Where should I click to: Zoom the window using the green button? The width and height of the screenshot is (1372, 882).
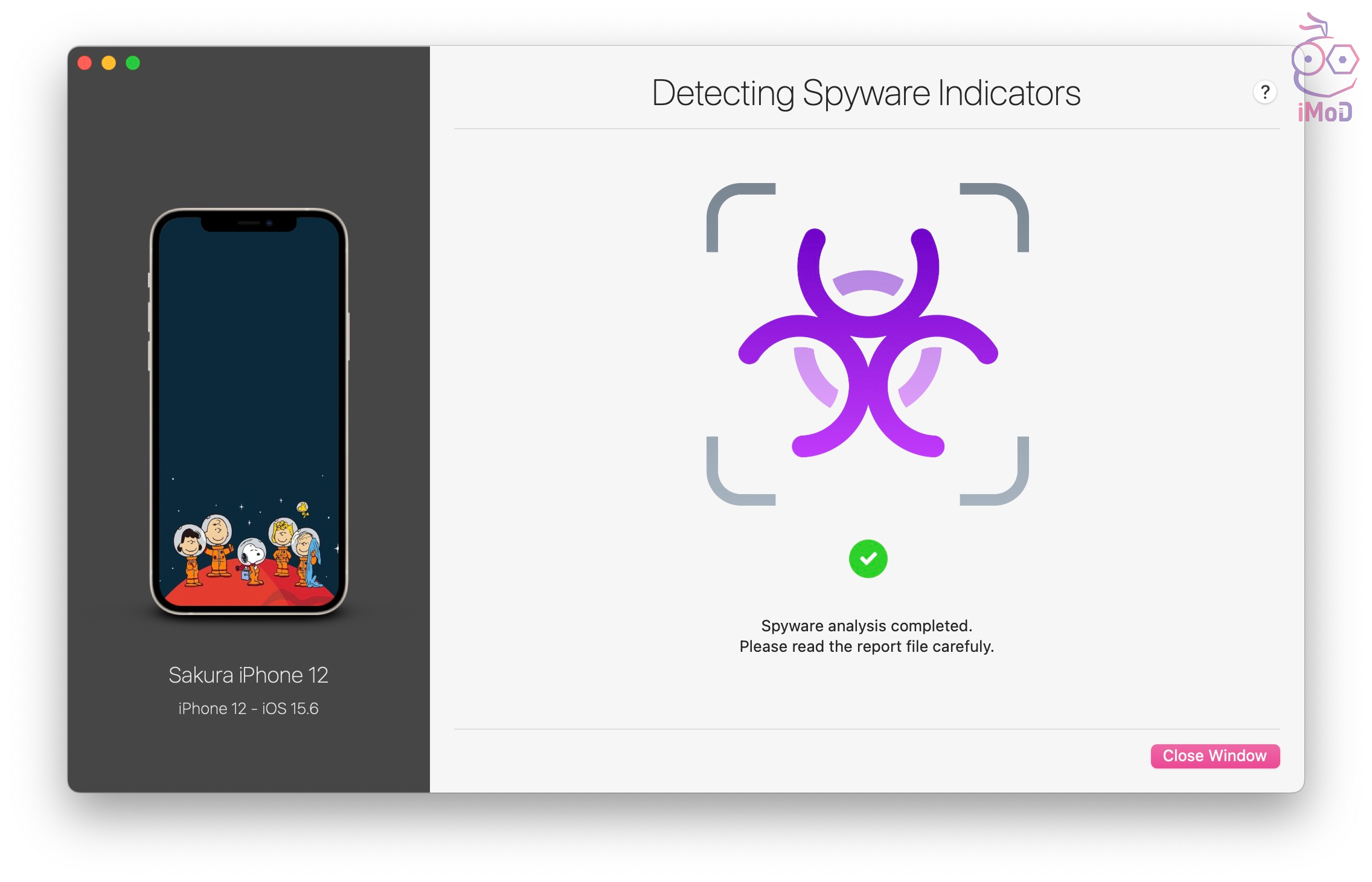(133, 63)
